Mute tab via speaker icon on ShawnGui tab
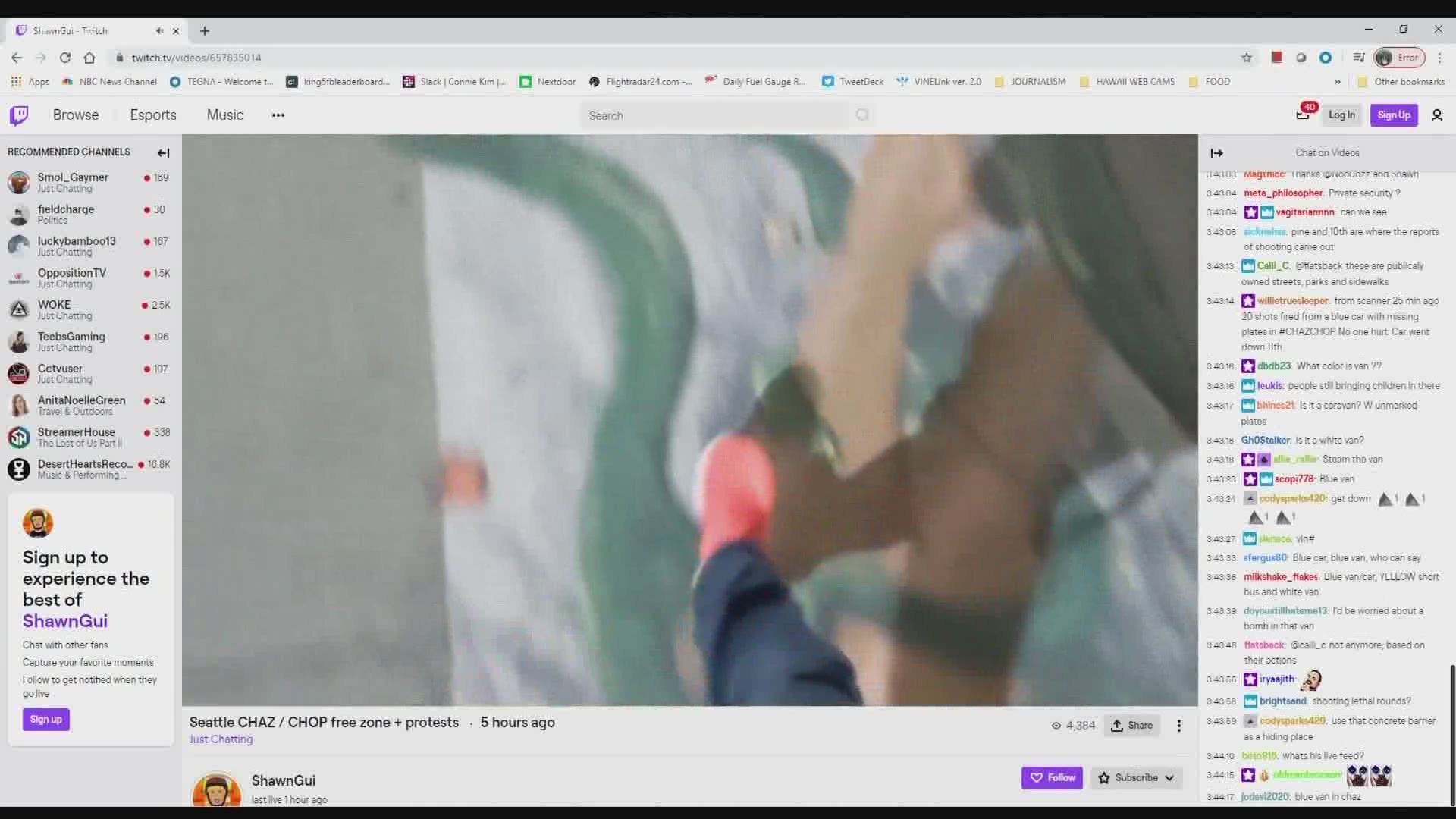Screen dimensions: 1456x819 (159, 31)
